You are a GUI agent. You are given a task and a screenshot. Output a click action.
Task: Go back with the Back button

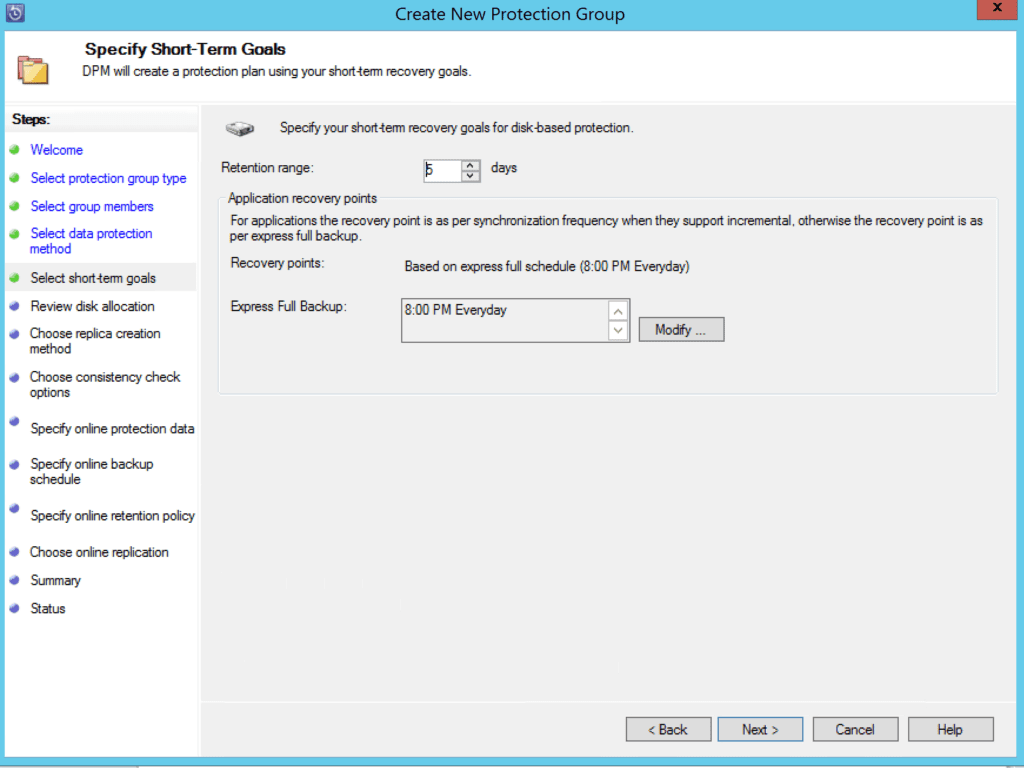(x=668, y=729)
